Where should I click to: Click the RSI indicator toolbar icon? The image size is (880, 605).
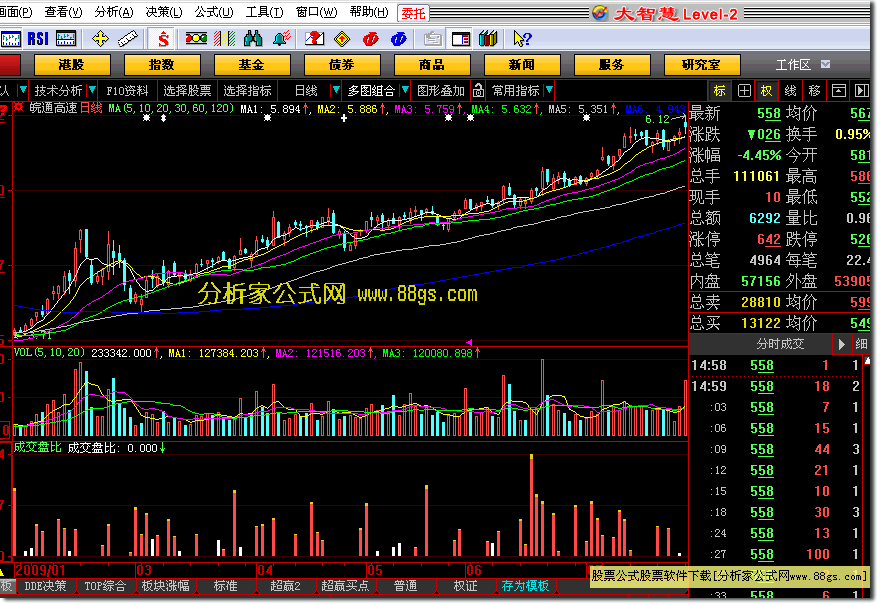coord(38,39)
